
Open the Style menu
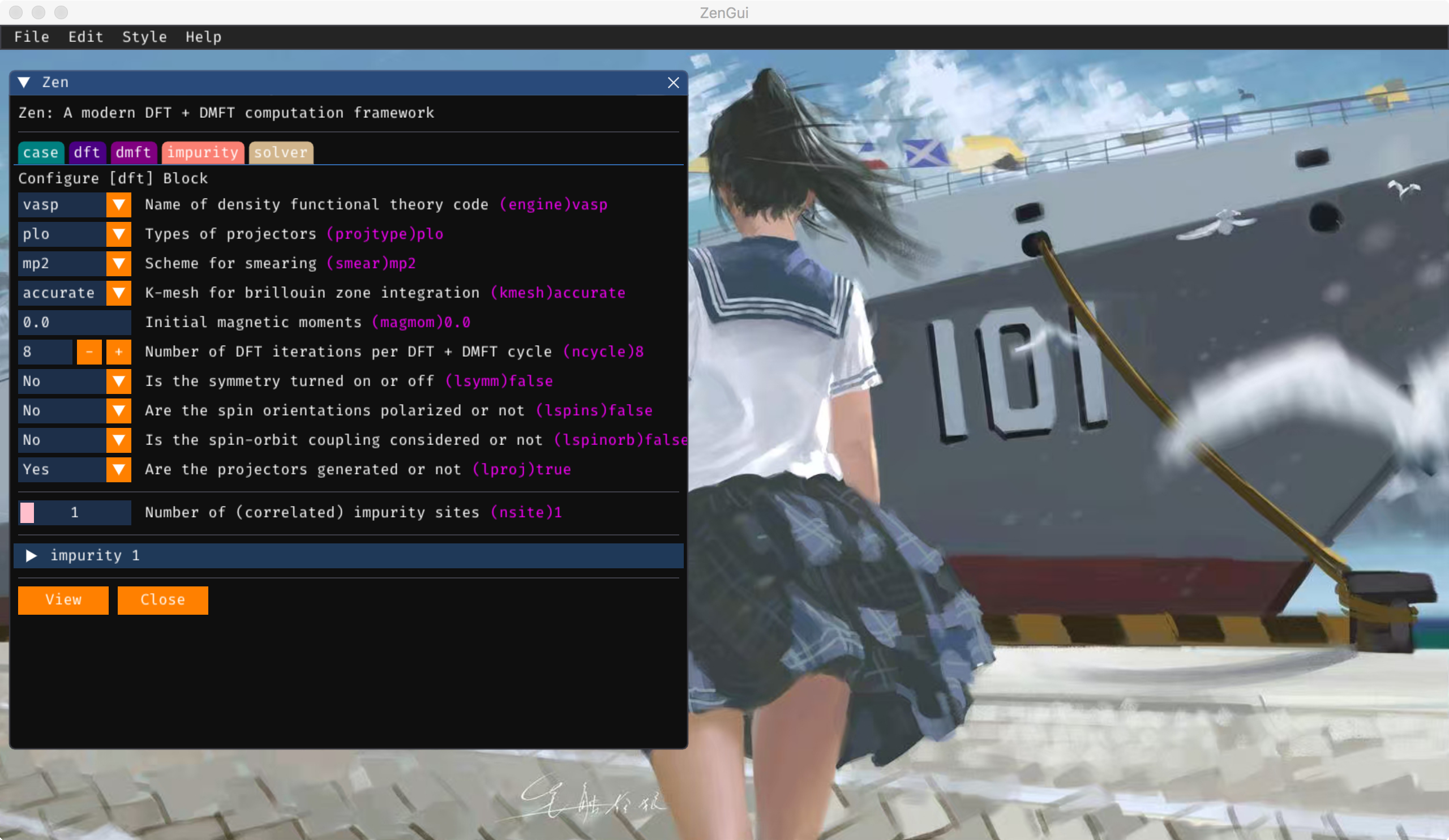144,37
